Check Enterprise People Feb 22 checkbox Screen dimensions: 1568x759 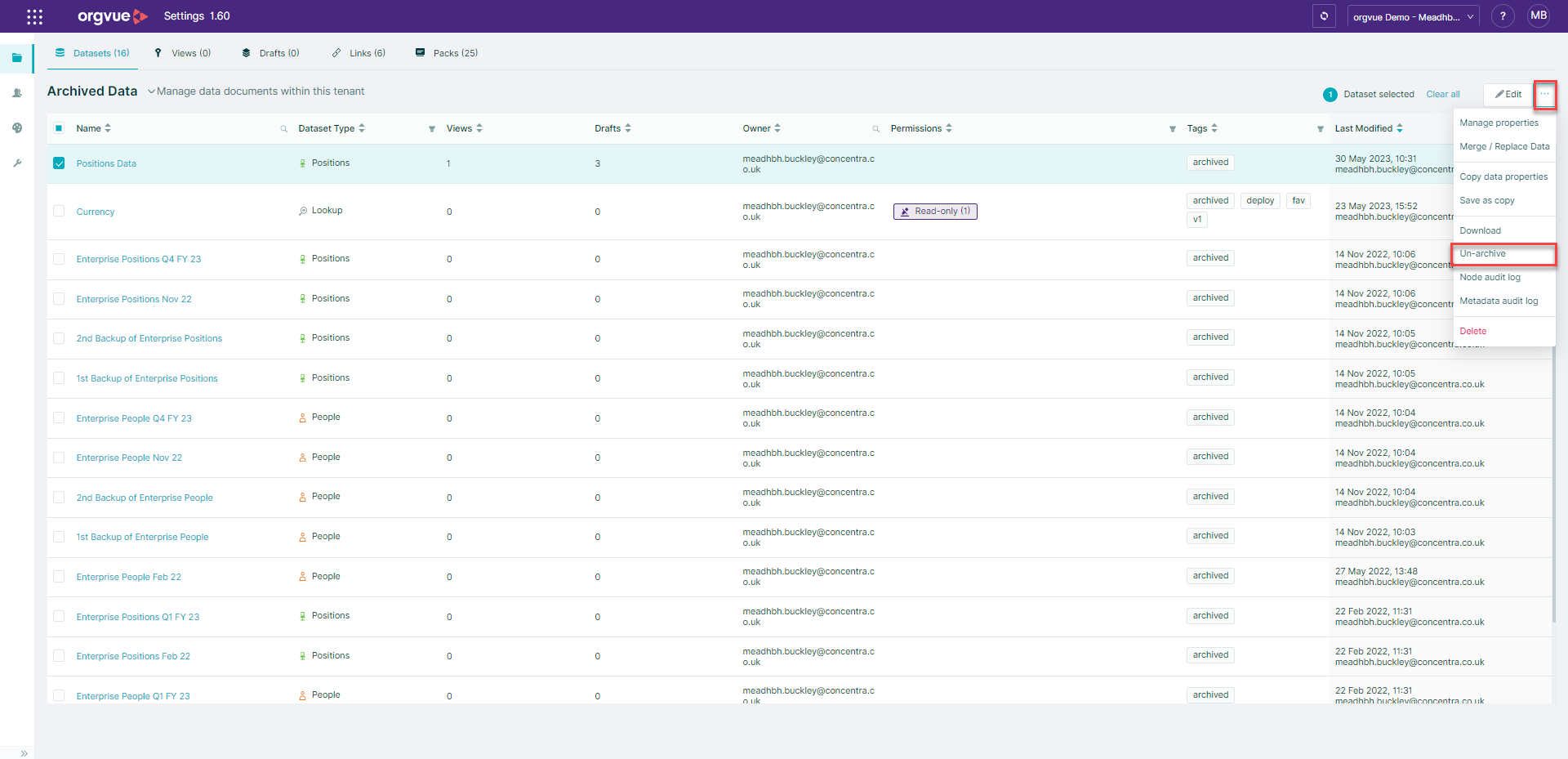(x=59, y=577)
